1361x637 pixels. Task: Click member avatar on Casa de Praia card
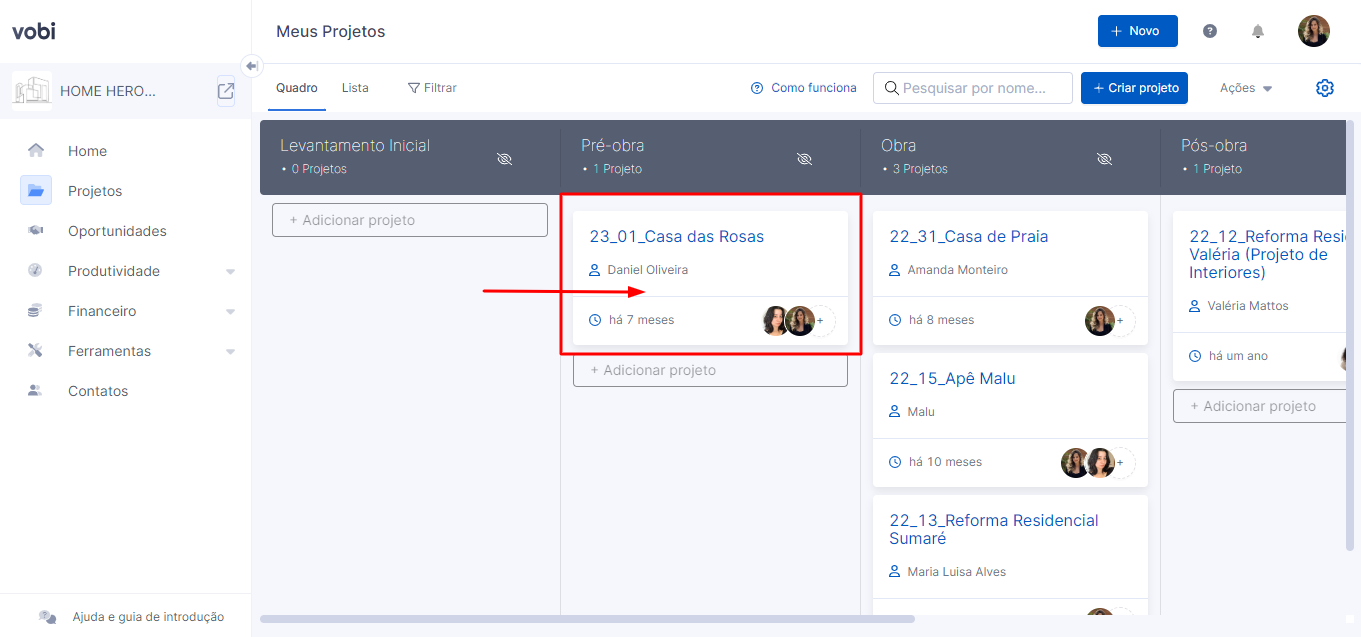point(1100,321)
